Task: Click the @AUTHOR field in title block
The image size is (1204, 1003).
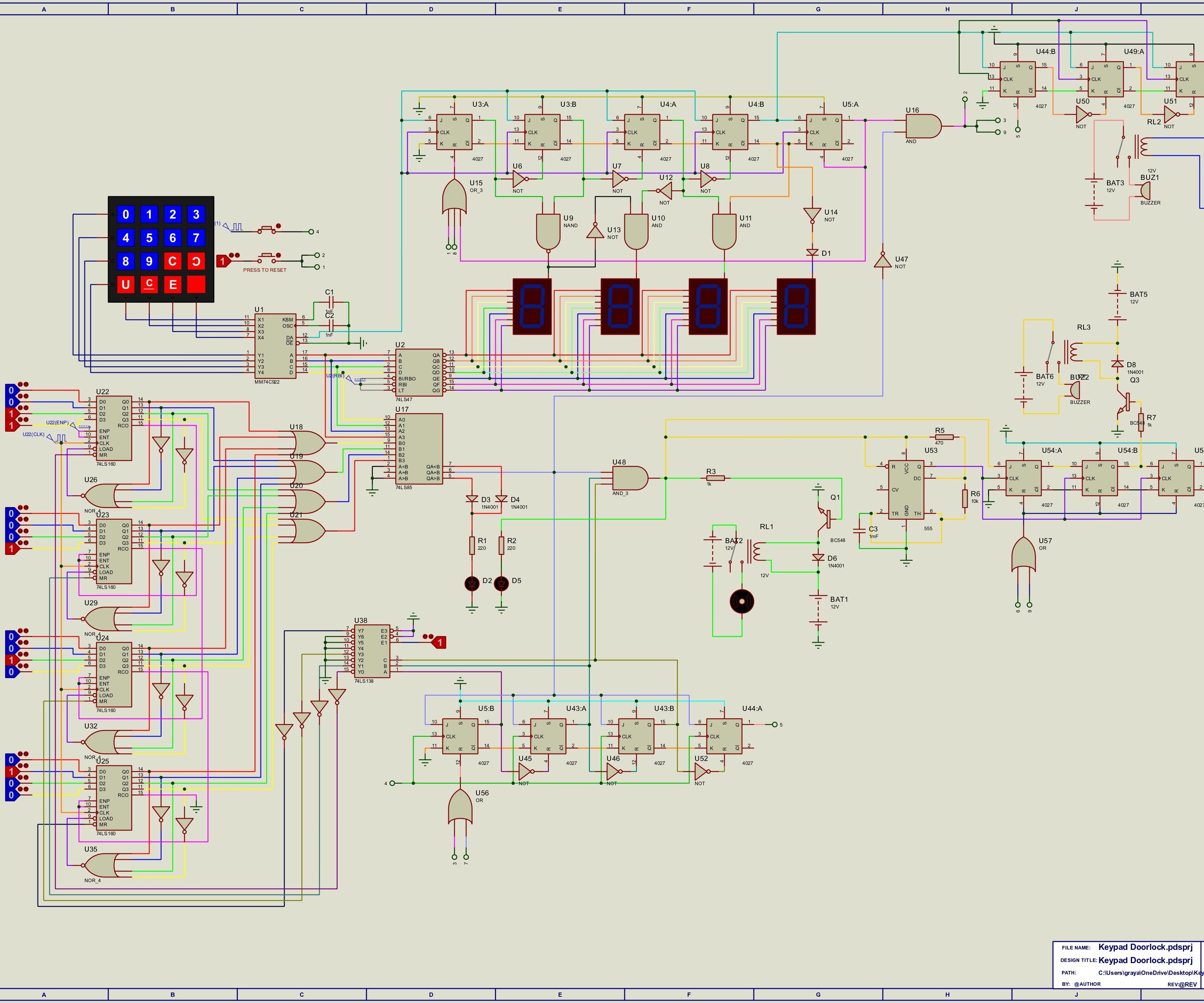Action: [1087, 984]
